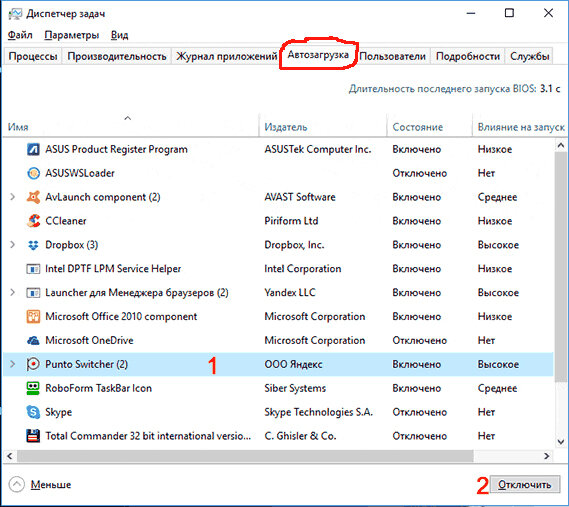The height and width of the screenshot is (507, 569).
Task: Click the vertical scrollbar thumb
Action: (x=561, y=267)
